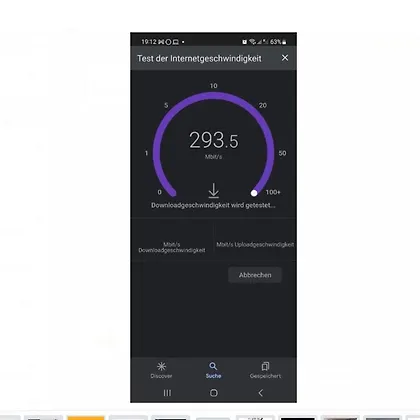Tap the Gespeichert bookmark icon
The width and height of the screenshot is (420, 420).
[x=265, y=366]
